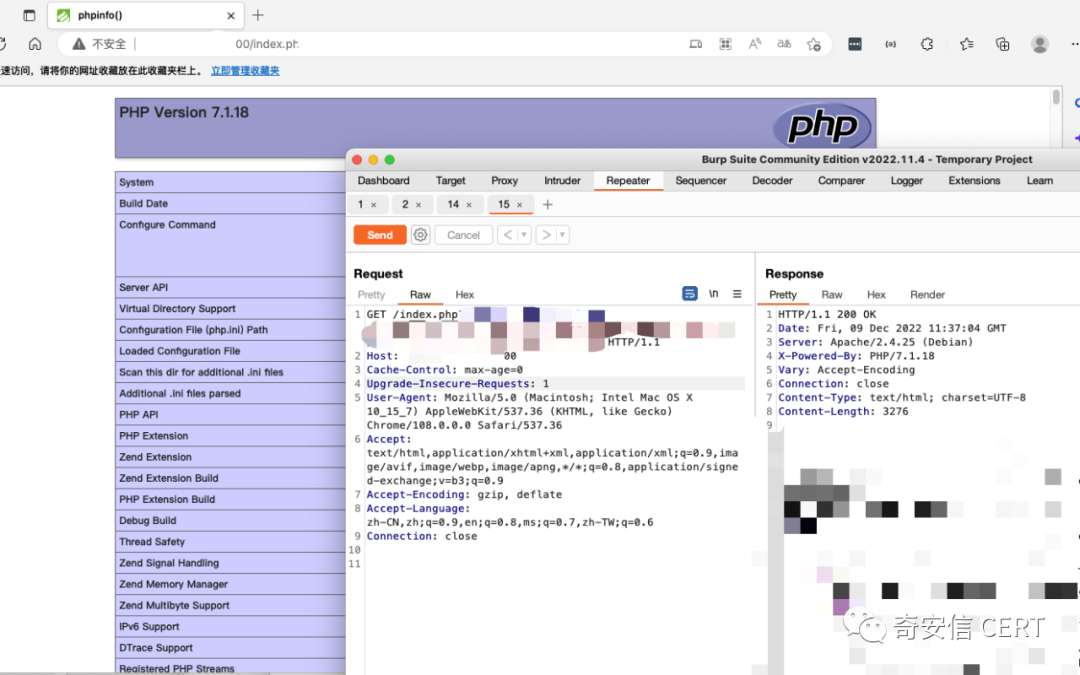Switch Response view to Render
The width and height of the screenshot is (1080, 675).
pyautogui.click(x=927, y=295)
